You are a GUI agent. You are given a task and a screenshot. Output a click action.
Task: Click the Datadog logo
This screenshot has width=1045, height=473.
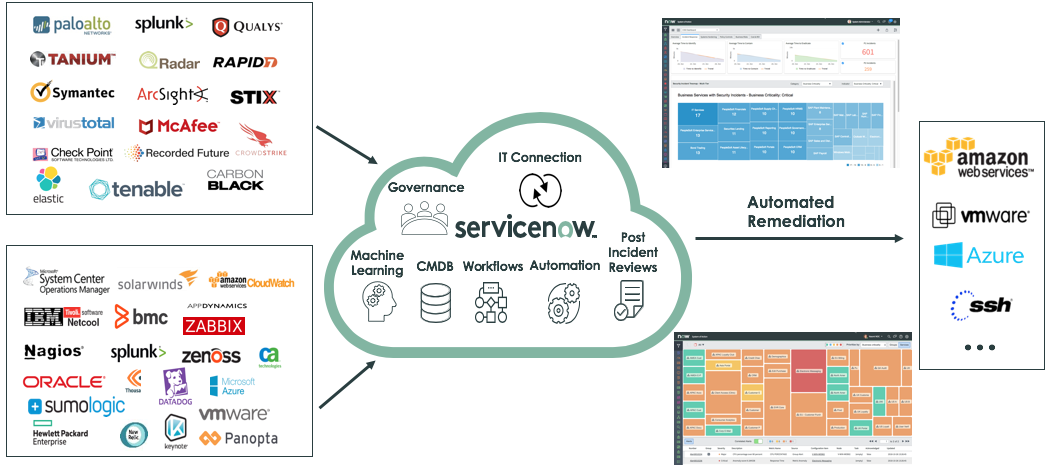click(175, 387)
